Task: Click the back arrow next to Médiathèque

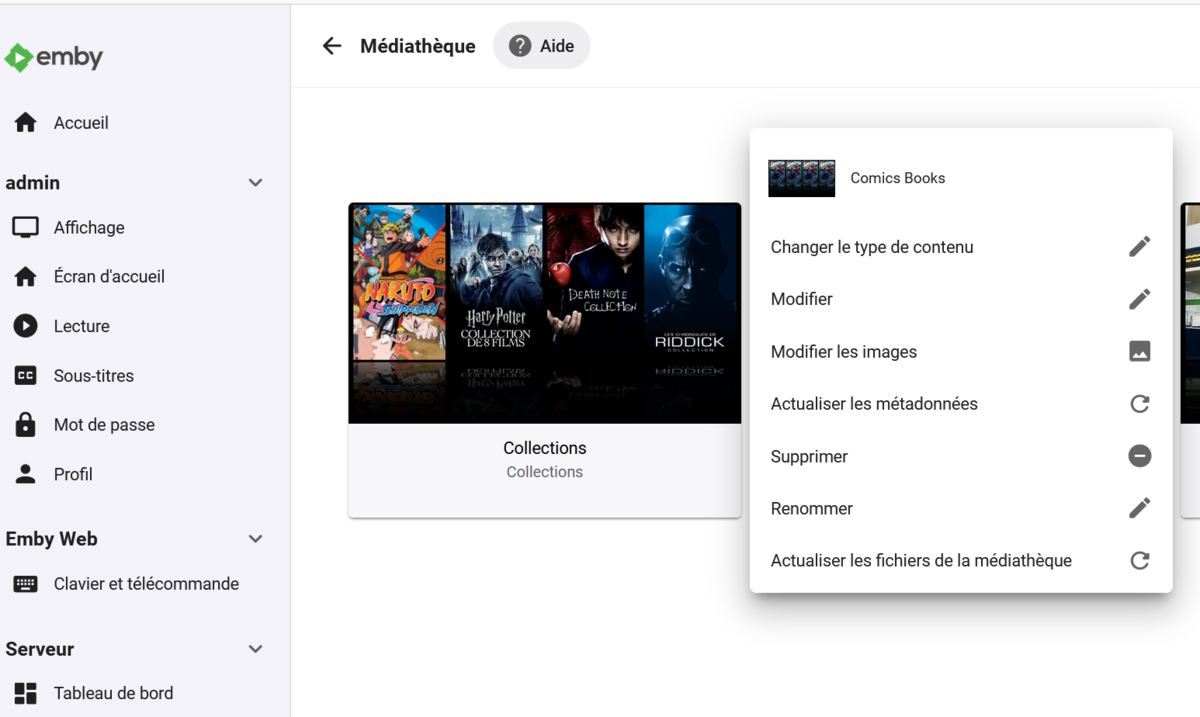Action: [332, 46]
